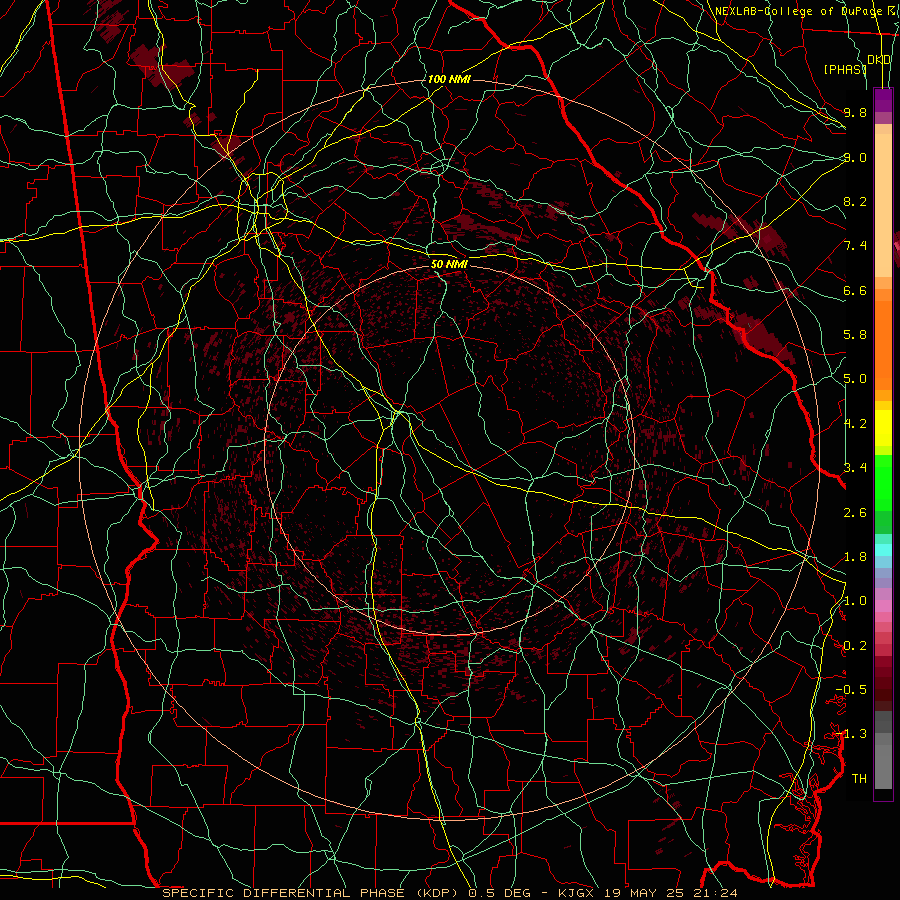Click the 8.2 value on color scale
This screenshot has width=900, height=900.
(x=855, y=201)
